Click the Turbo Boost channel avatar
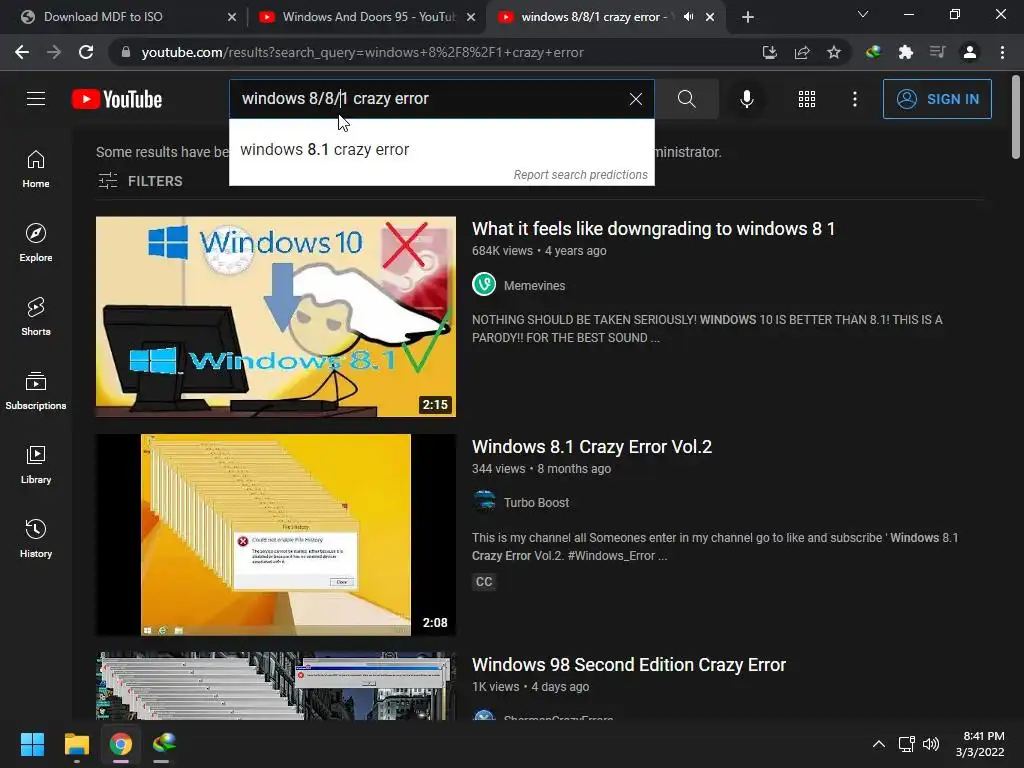Screen dimensions: 1024x768 [x=484, y=502]
